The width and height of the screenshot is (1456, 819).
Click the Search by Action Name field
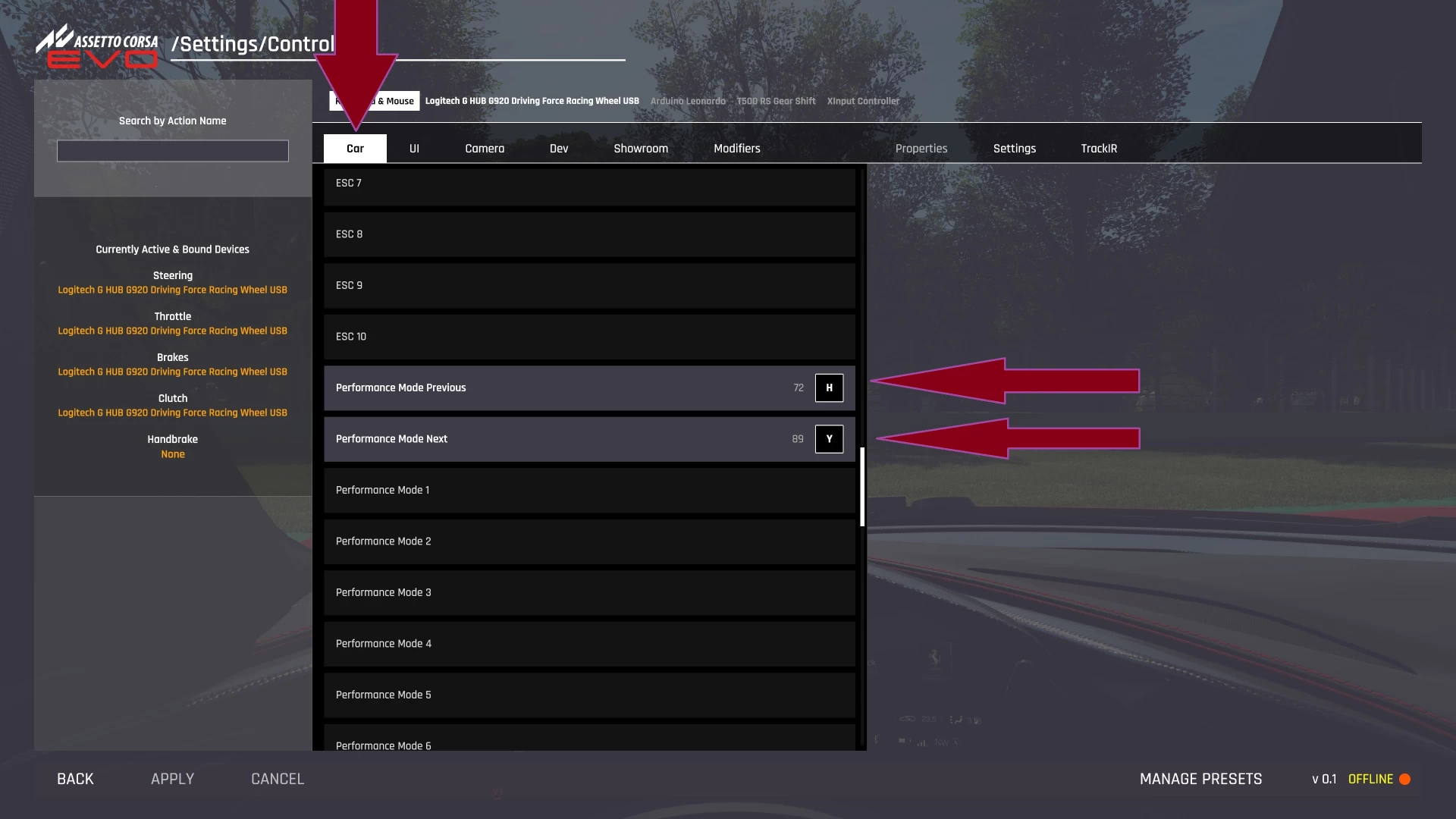173,151
